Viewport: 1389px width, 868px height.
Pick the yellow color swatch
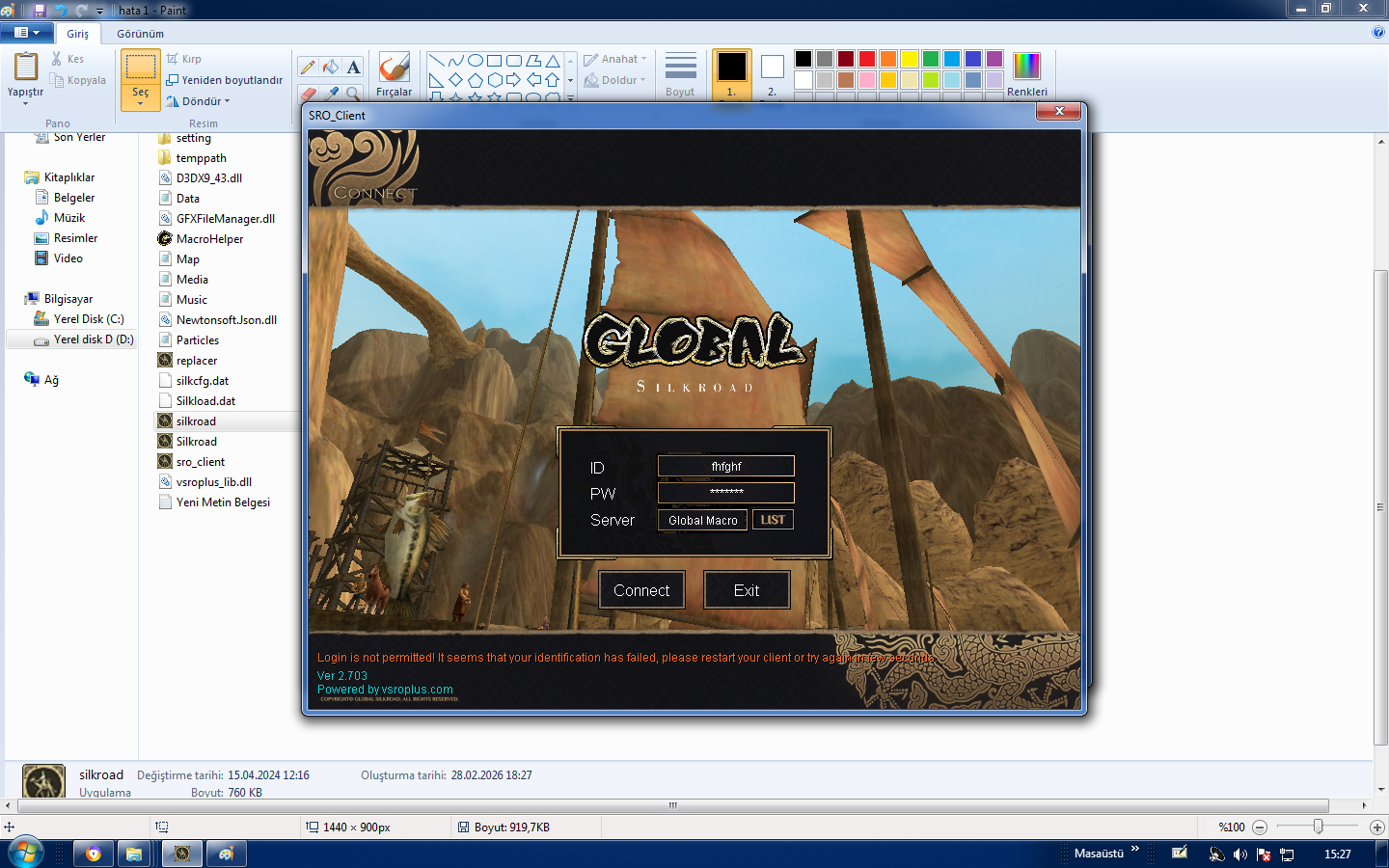coord(910,59)
